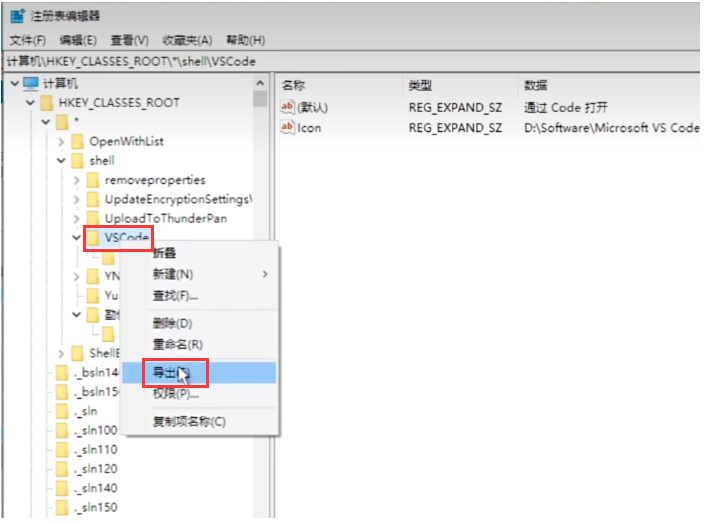Open the 收藏夹(A) menu
This screenshot has height=524, width=705.
pyautogui.click(x=187, y=40)
